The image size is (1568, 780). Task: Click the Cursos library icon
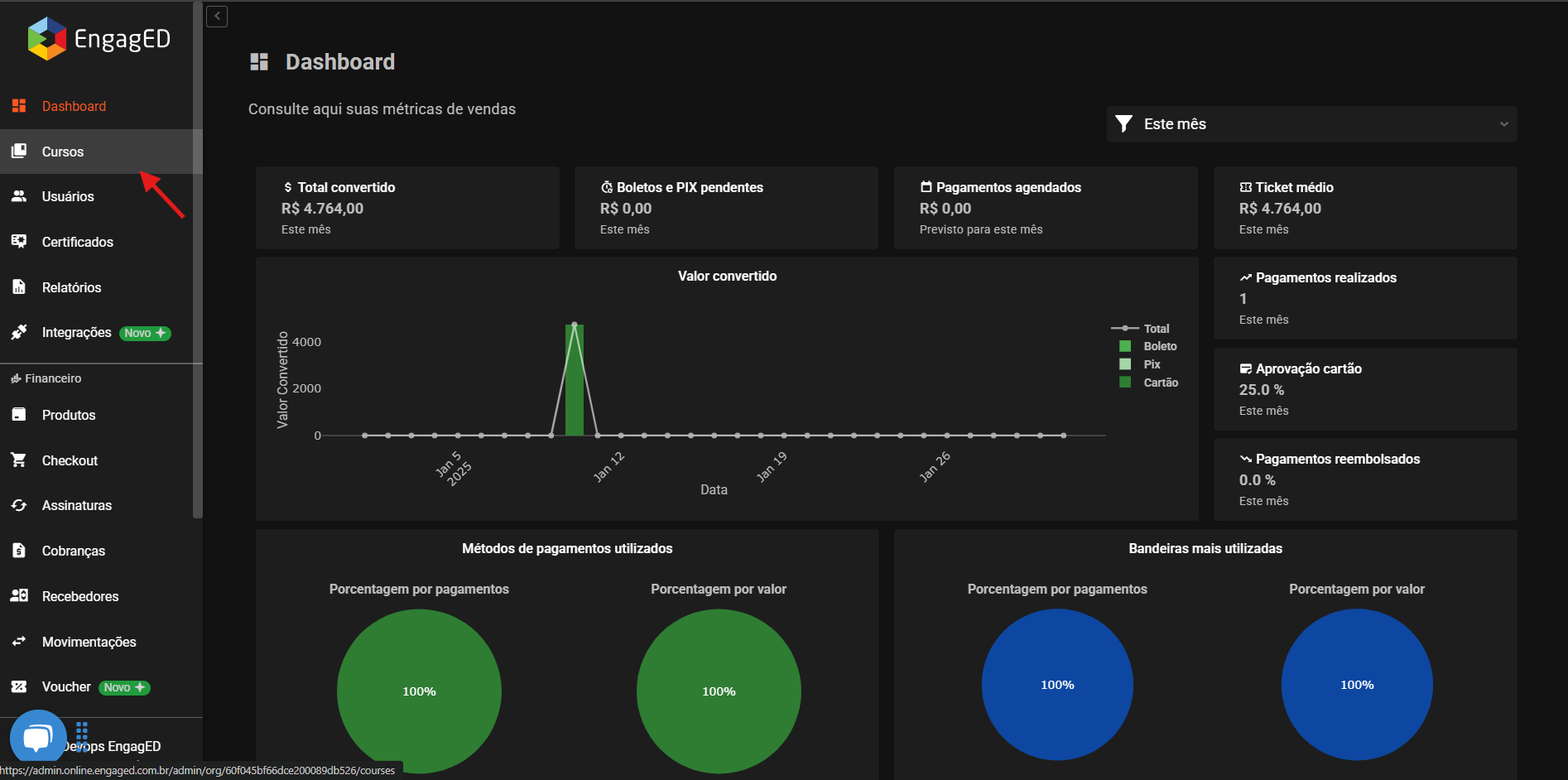(18, 151)
